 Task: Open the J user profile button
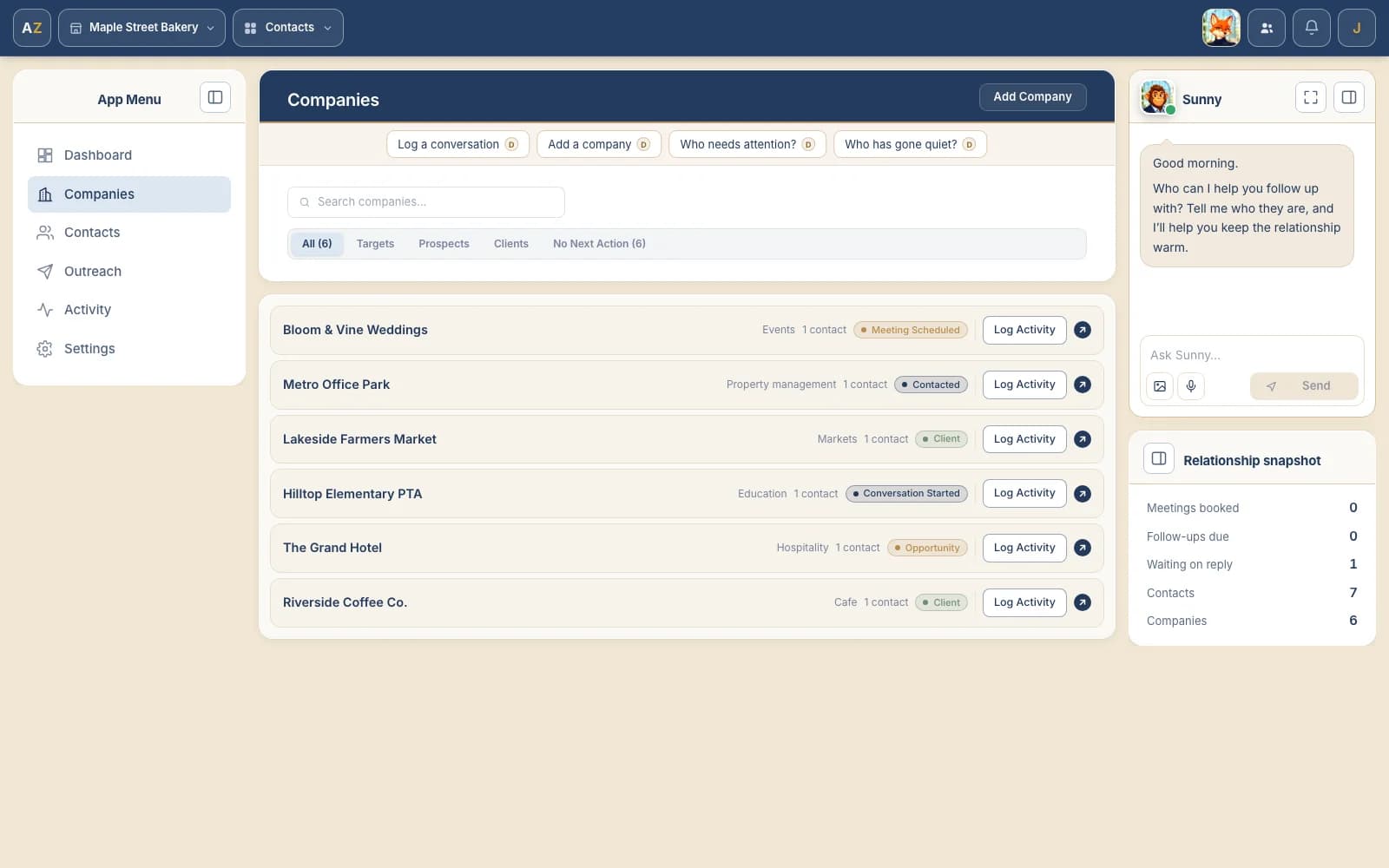(x=1357, y=28)
